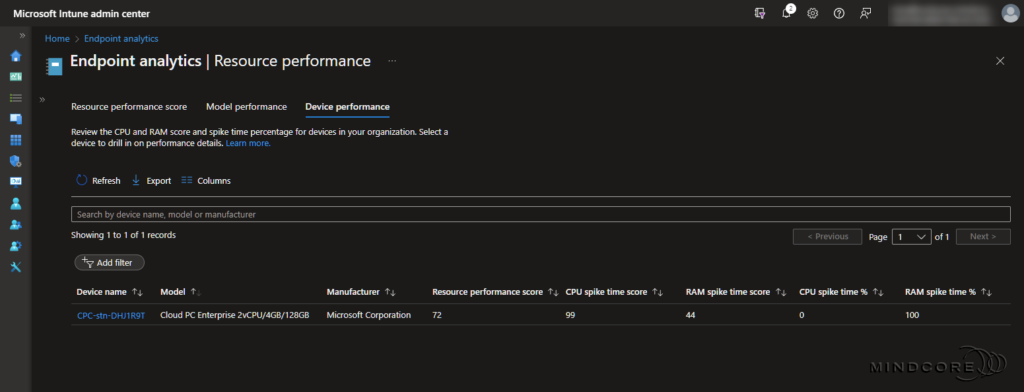1024x392 pixels.
Task: Sort by Model column
Action: point(181,292)
